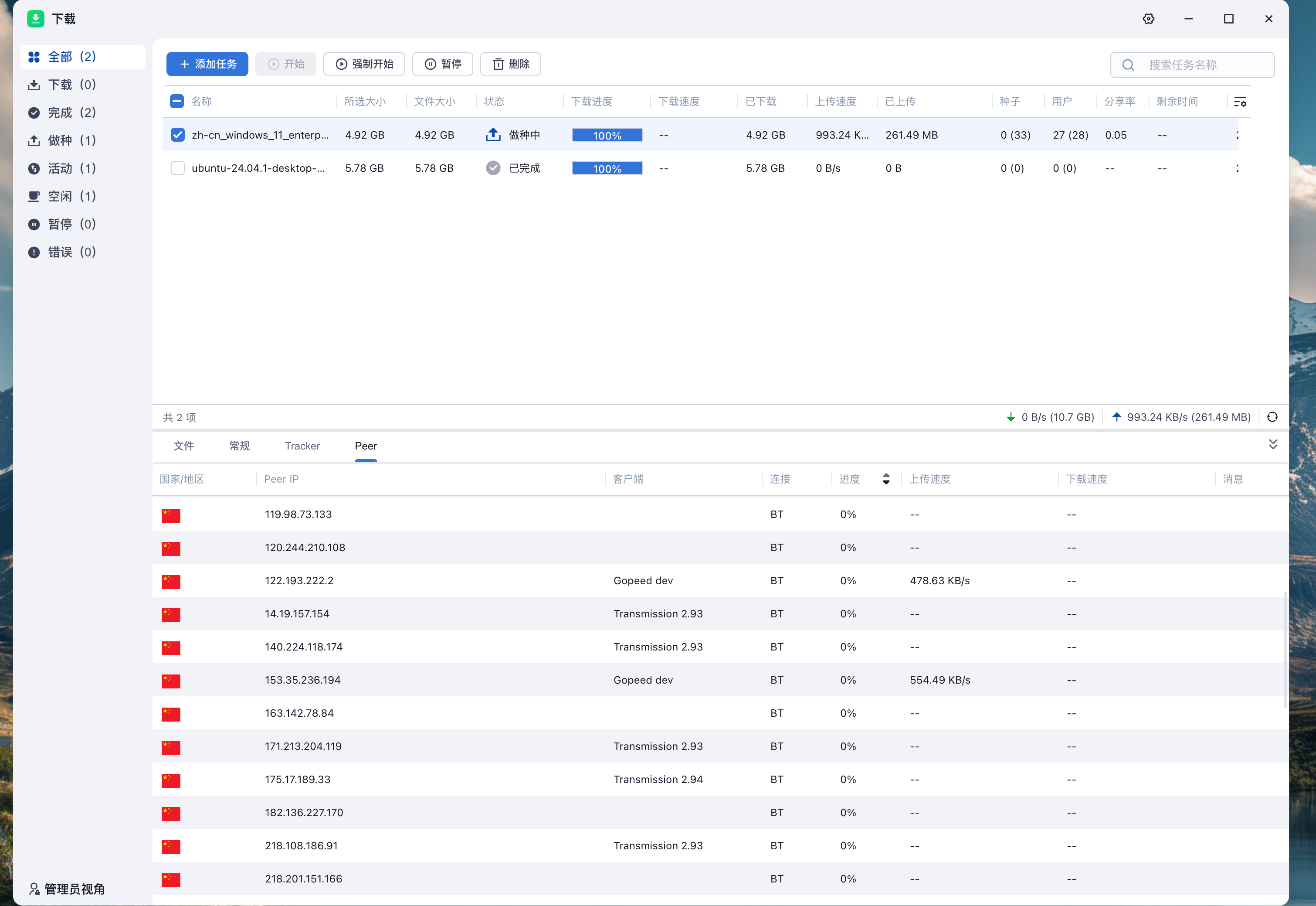Open the settings gear icon

(1148, 19)
